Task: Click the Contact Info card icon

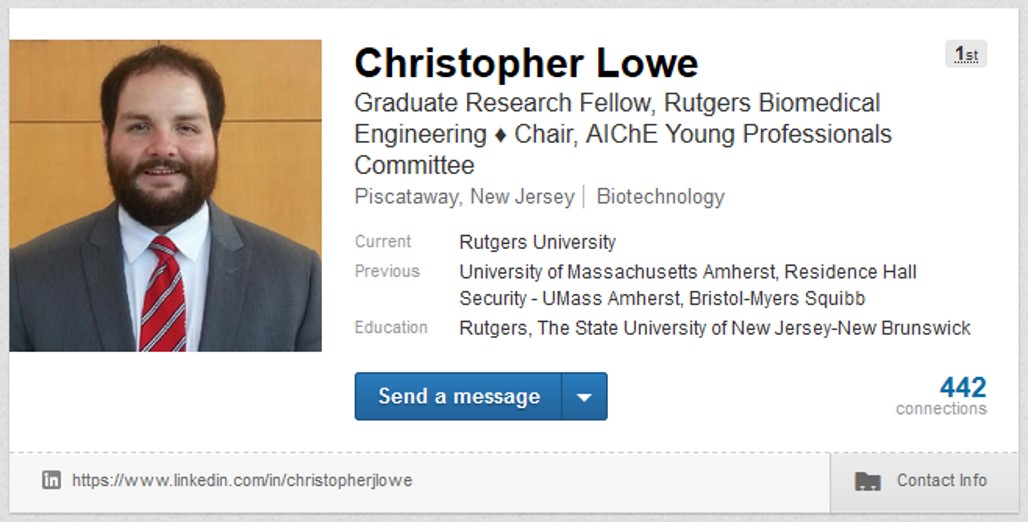Action: [868, 481]
